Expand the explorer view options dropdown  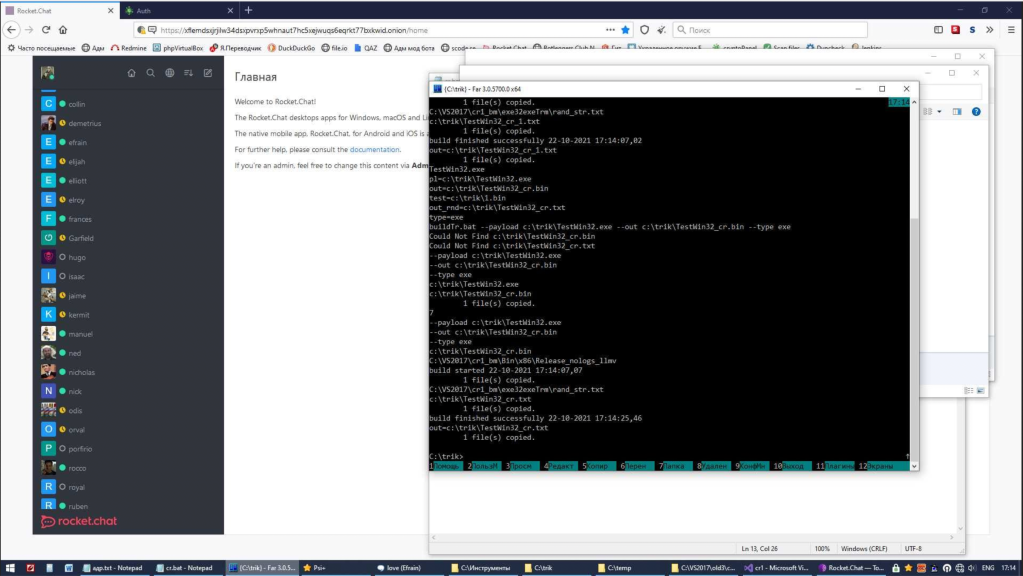pyautogui.click(x=939, y=111)
